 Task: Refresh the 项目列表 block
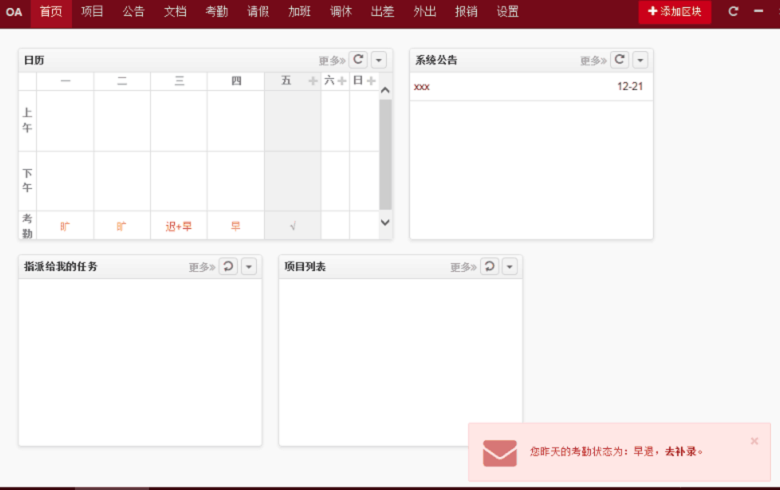pos(489,266)
